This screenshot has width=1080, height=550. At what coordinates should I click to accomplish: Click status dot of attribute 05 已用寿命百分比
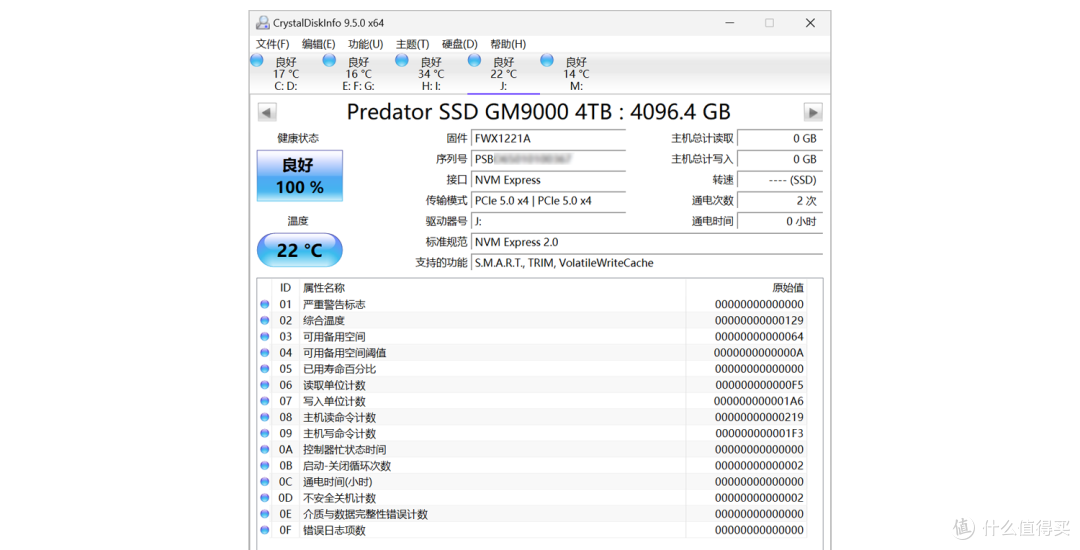[264, 369]
